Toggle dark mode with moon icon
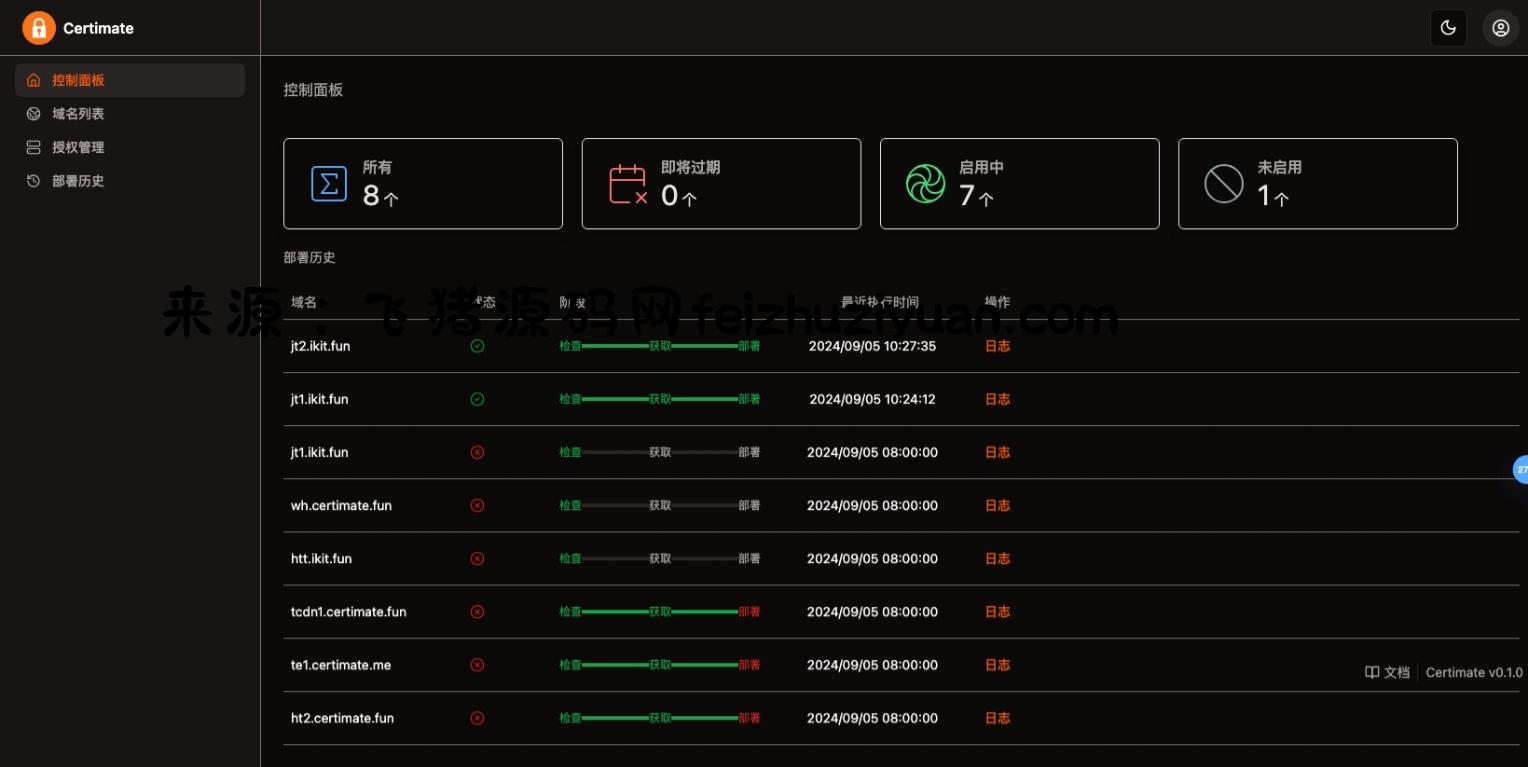Image resolution: width=1528 pixels, height=767 pixels. [1448, 28]
